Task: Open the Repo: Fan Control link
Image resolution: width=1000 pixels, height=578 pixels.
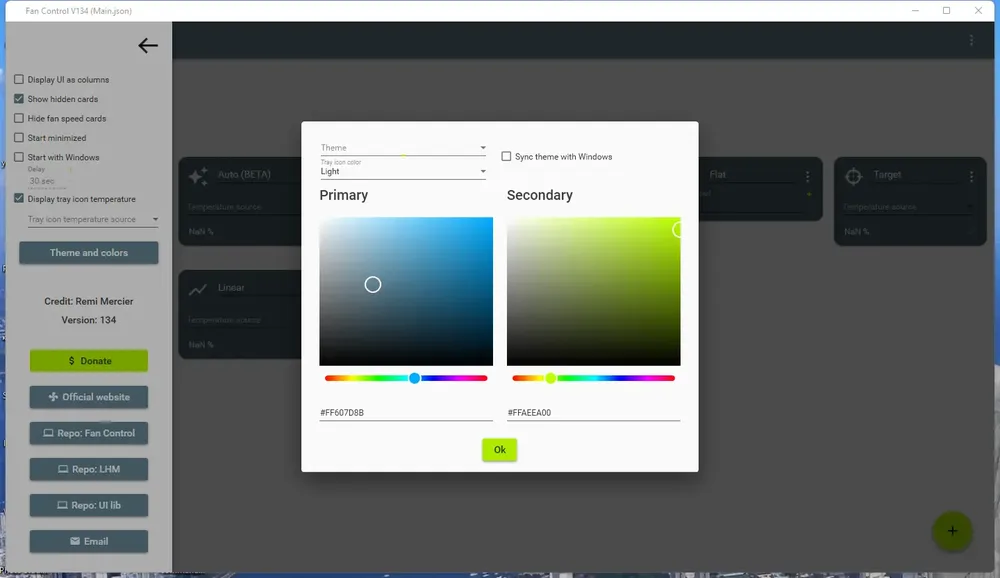Action: [x=89, y=433]
